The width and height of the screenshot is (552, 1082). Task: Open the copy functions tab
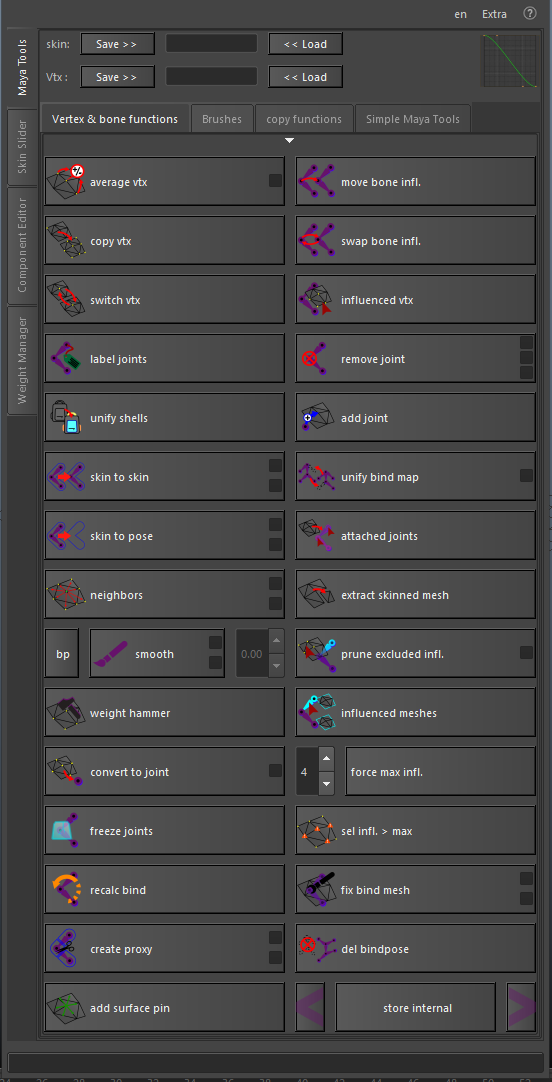[304, 119]
